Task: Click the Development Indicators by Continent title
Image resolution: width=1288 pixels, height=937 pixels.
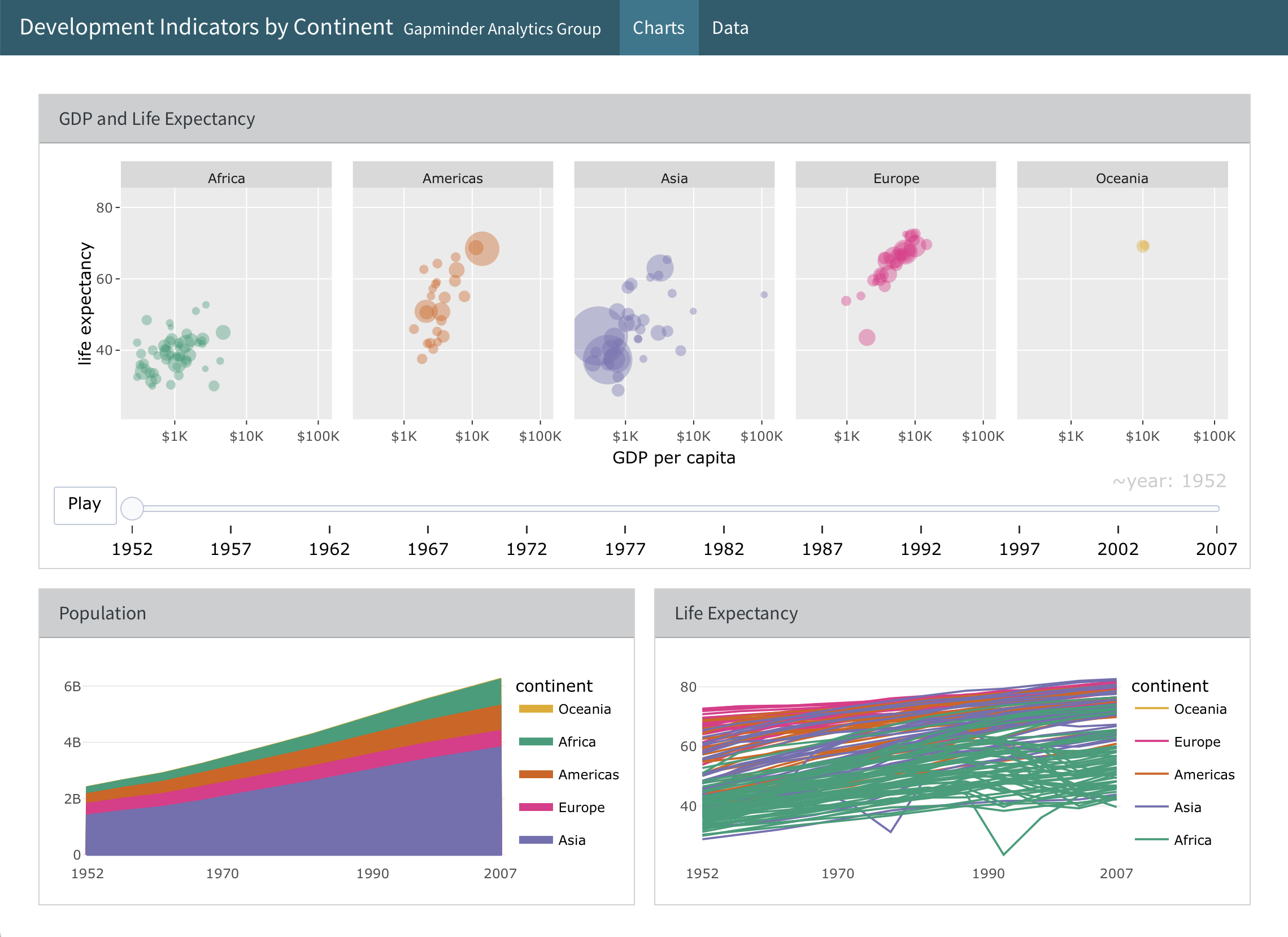Action: 206,27
